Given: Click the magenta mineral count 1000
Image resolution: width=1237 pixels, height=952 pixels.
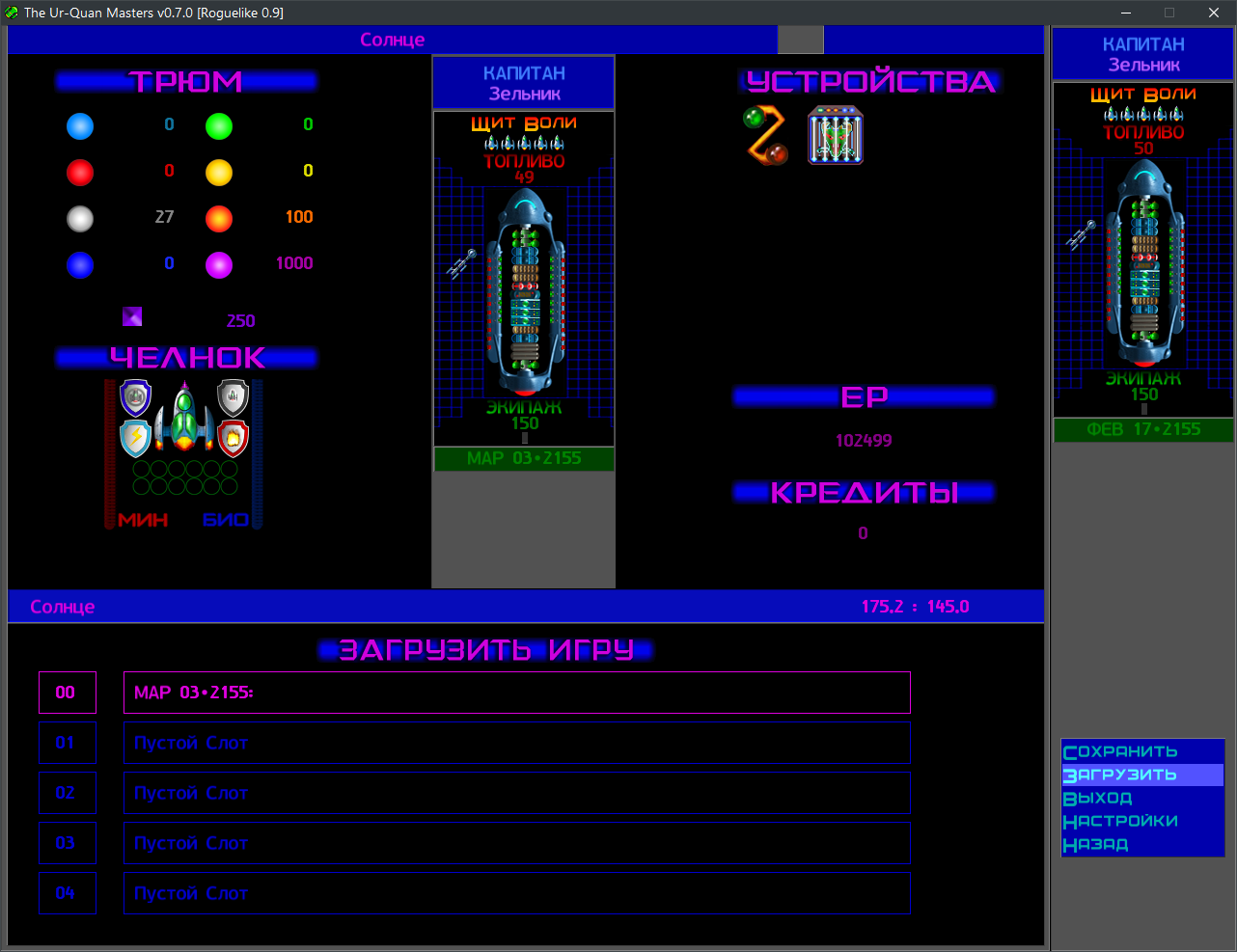Looking at the screenshot, I should [x=294, y=263].
